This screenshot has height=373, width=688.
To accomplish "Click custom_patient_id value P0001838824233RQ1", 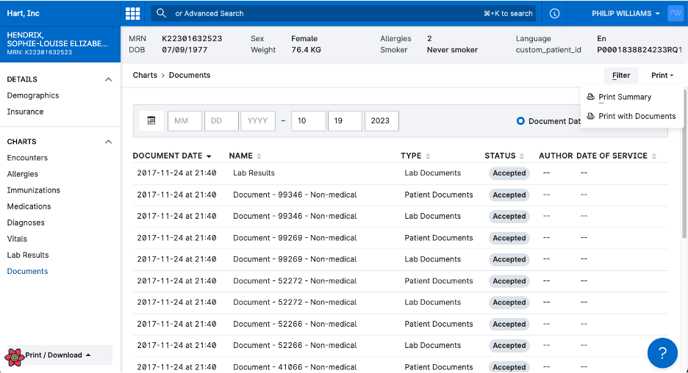I will [639, 50].
